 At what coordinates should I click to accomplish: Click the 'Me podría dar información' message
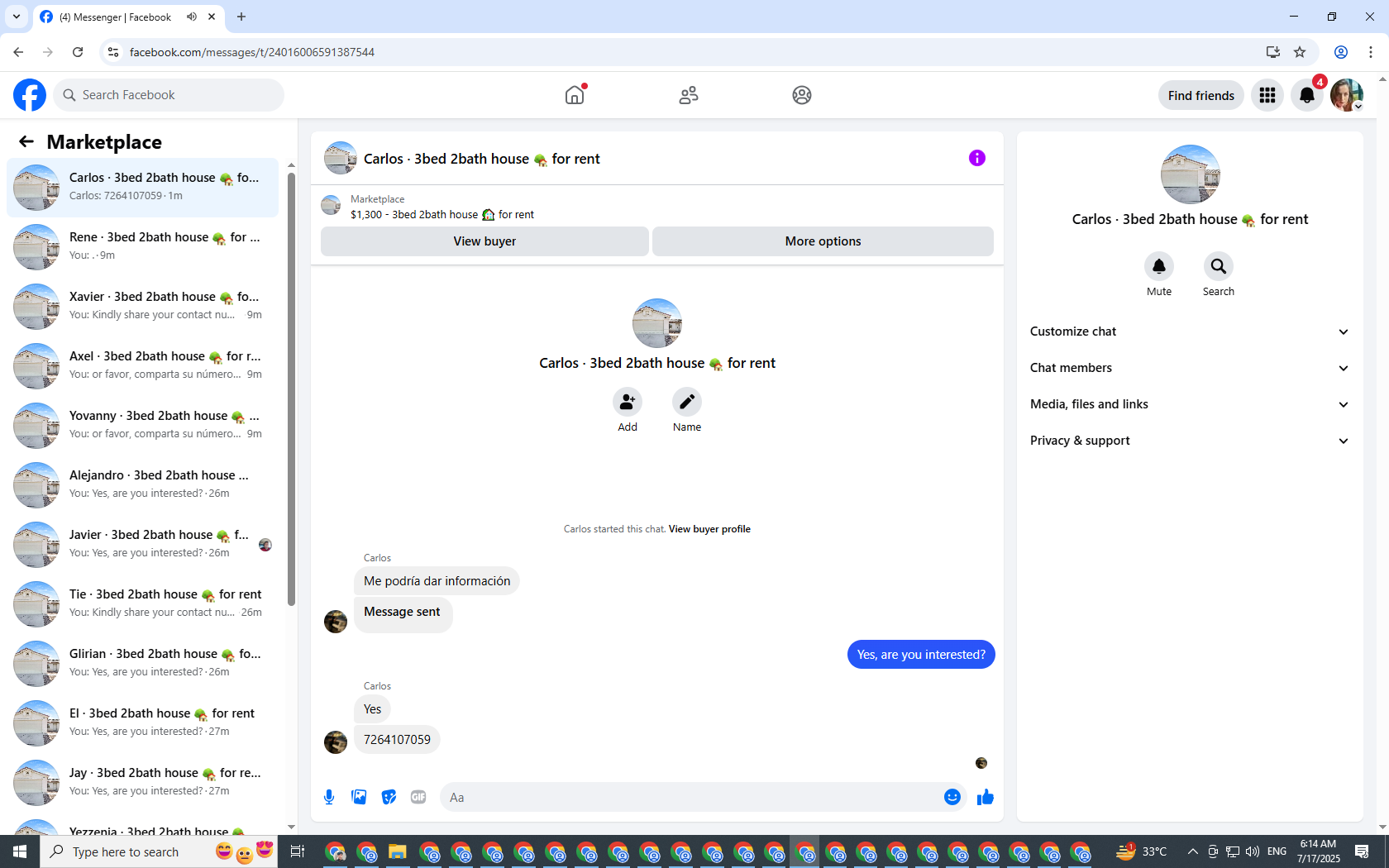437,581
